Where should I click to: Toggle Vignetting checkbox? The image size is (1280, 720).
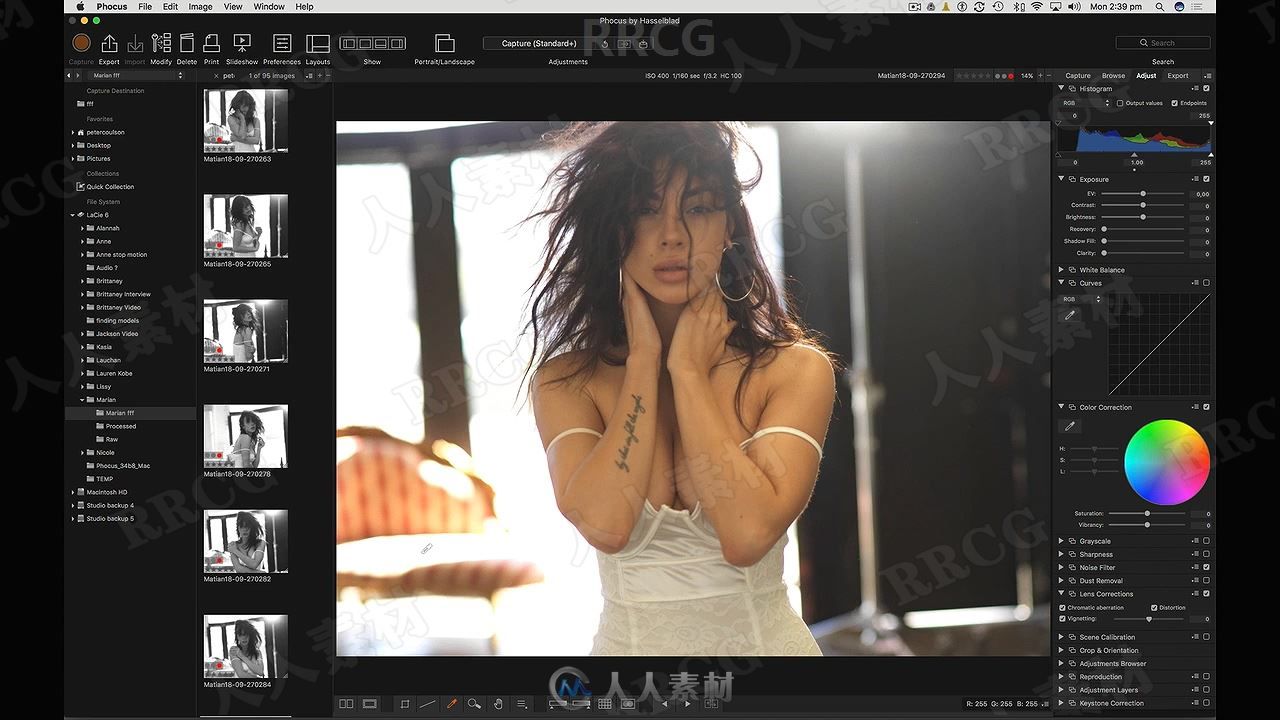point(1063,619)
